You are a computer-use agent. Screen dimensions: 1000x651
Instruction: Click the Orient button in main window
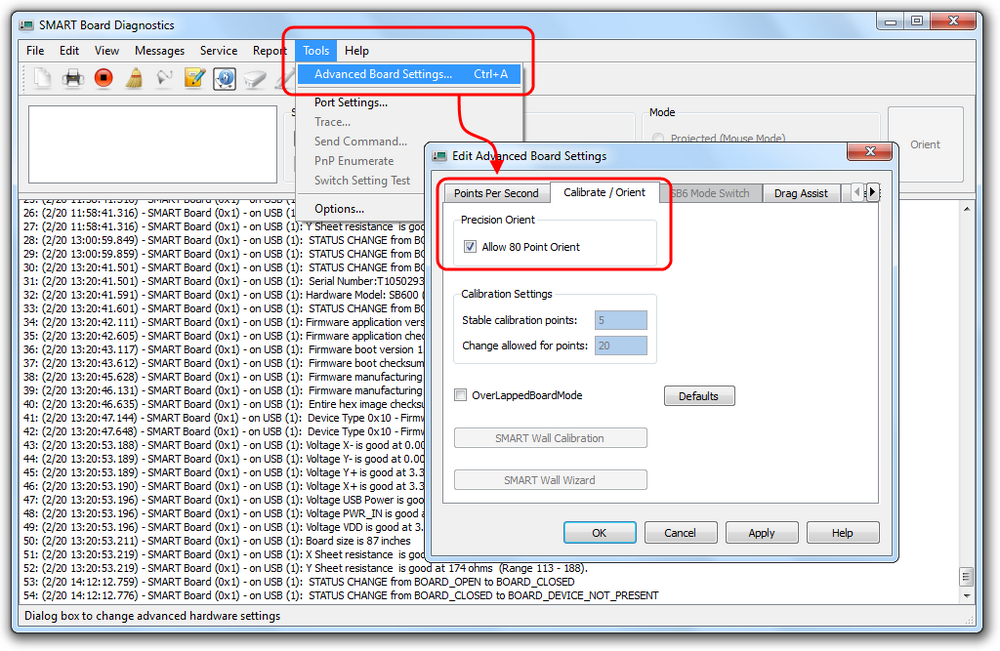point(925,145)
